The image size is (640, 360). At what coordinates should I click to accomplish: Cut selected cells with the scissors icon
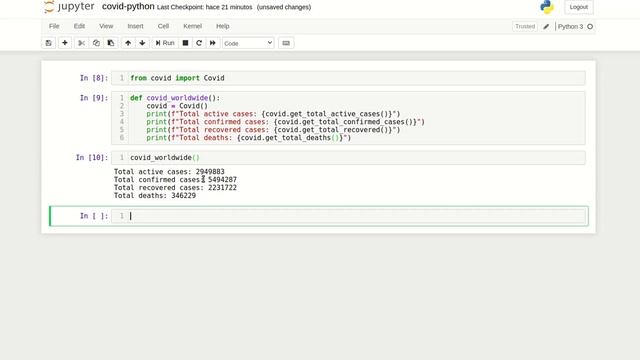click(81, 43)
